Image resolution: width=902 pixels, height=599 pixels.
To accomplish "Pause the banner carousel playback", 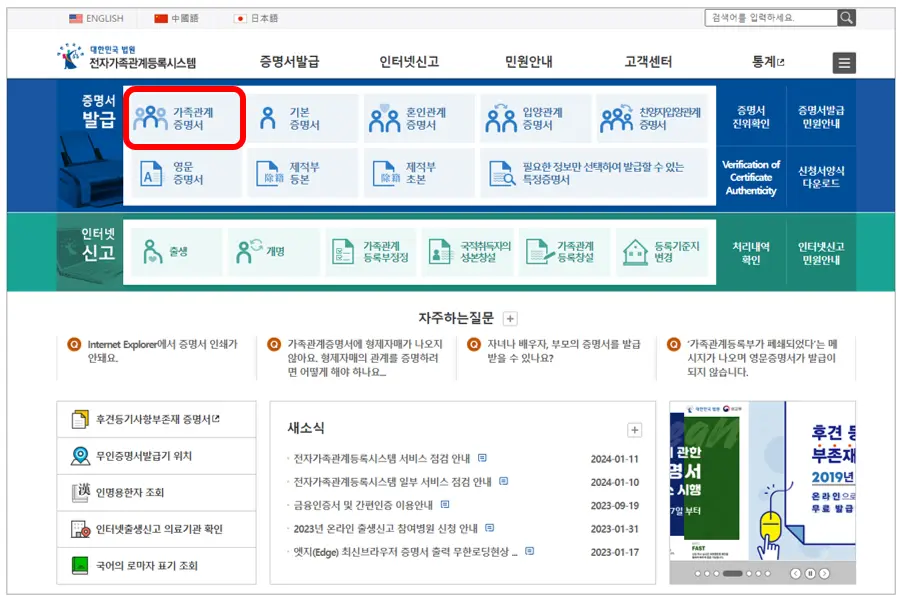I will click(x=810, y=574).
